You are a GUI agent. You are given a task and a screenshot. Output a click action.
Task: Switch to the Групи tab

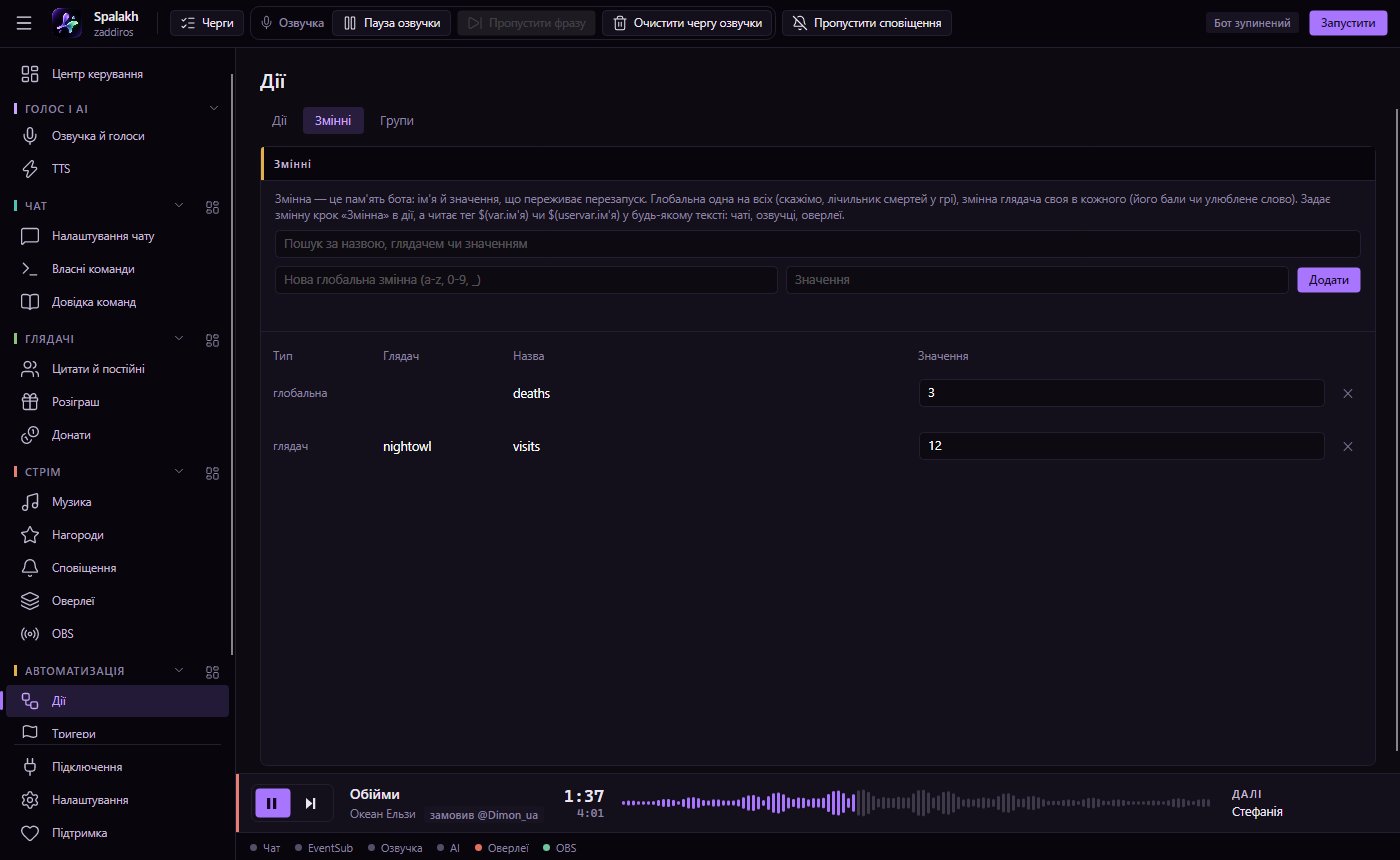(x=397, y=121)
